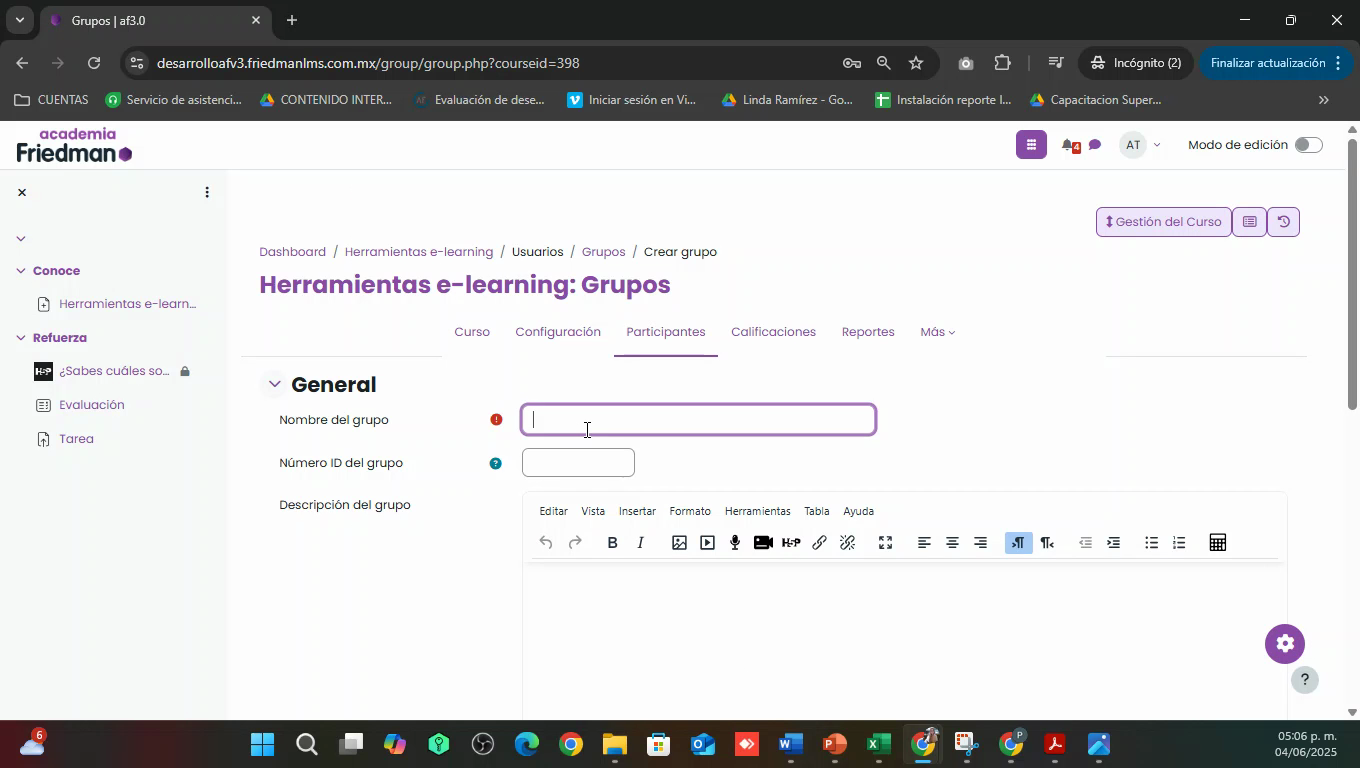Open the Más dropdown tab

tap(937, 332)
